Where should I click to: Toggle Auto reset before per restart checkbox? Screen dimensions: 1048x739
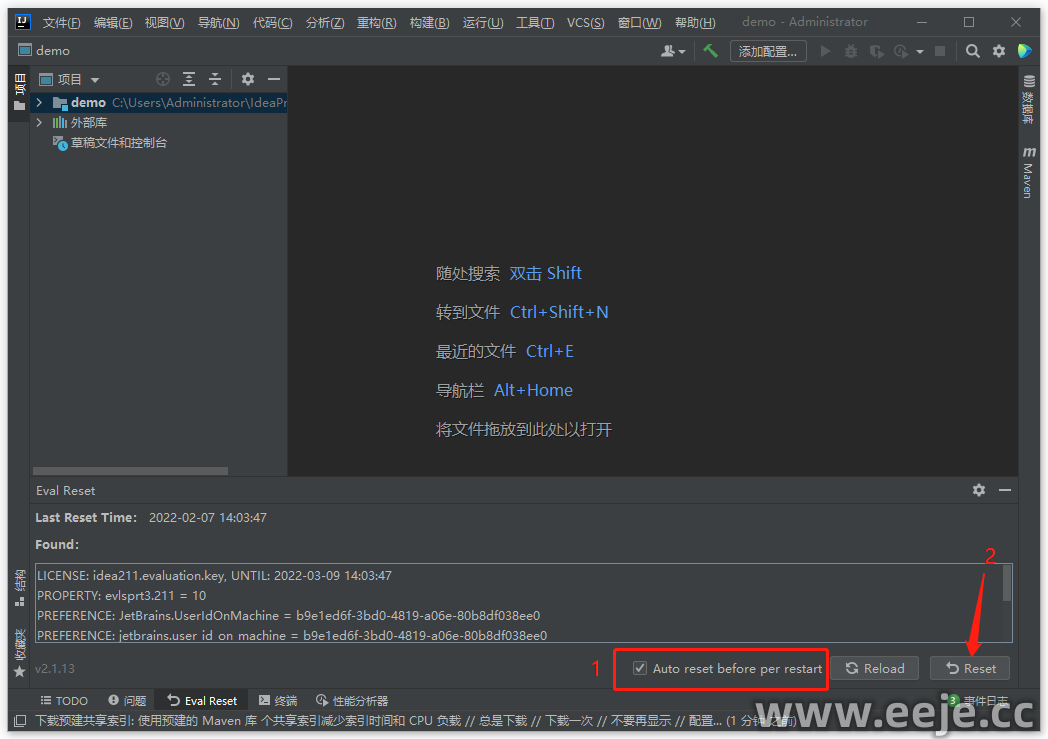(x=640, y=668)
